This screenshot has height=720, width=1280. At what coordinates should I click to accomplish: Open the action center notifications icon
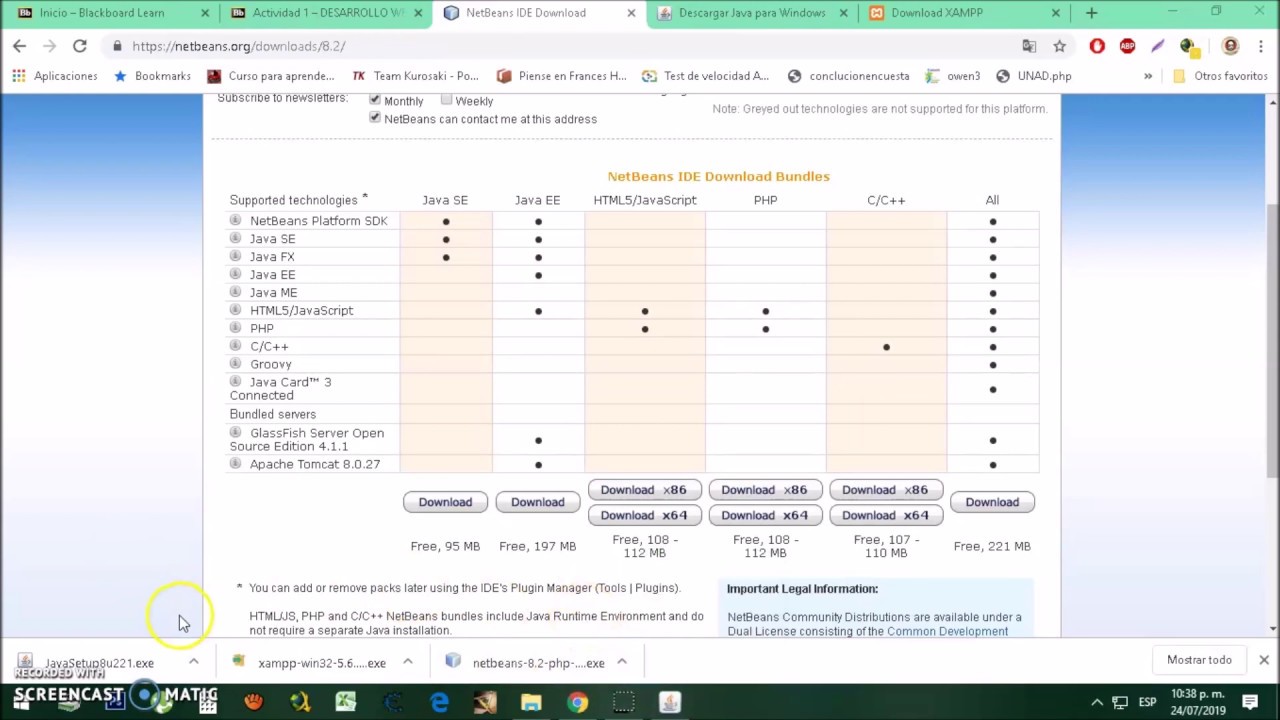click(x=1250, y=702)
